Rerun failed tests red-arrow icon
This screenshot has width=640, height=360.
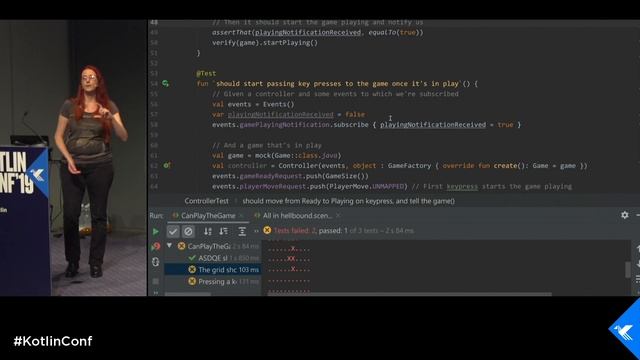pos(156,246)
